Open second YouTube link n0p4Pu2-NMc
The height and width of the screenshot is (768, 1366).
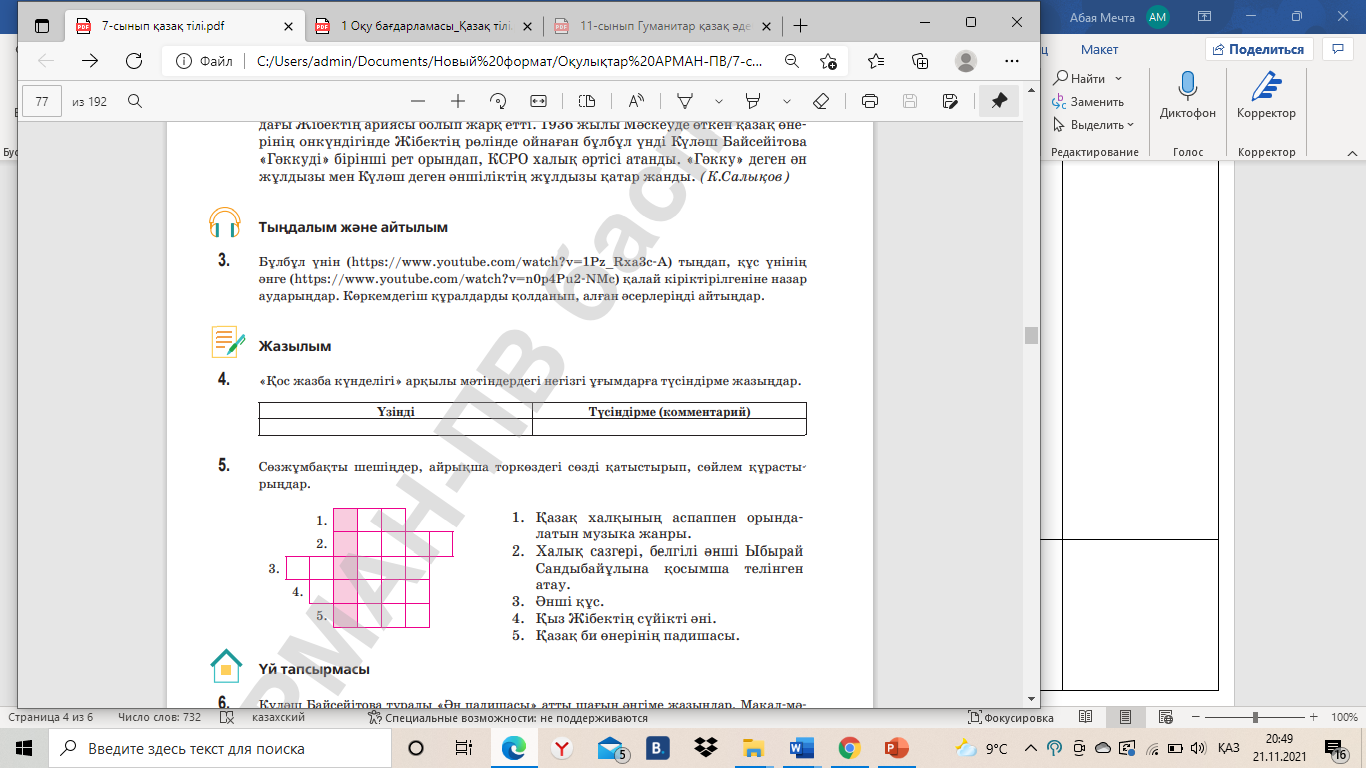click(455, 279)
